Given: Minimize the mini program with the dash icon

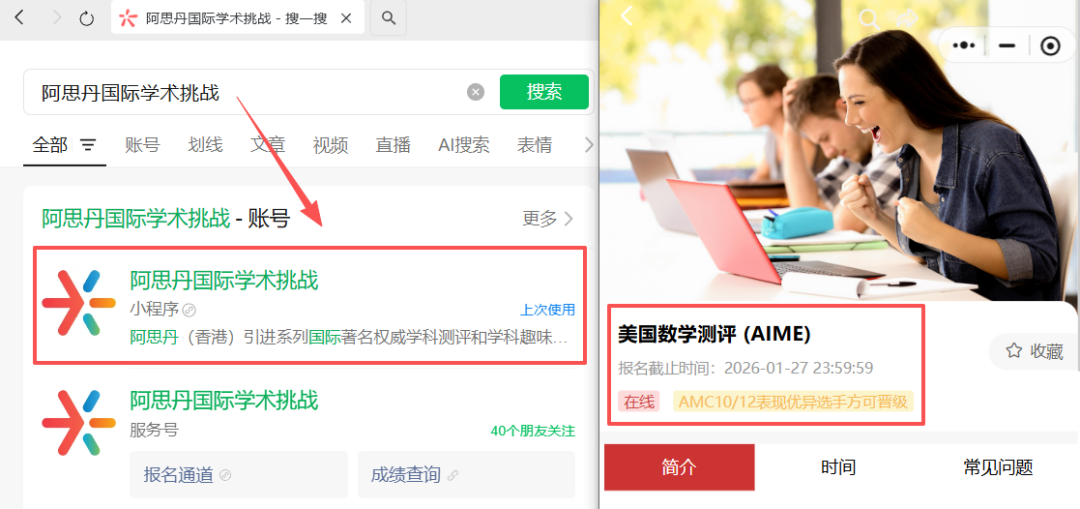Looking at the screenshot, I should tap(1007, 45).
